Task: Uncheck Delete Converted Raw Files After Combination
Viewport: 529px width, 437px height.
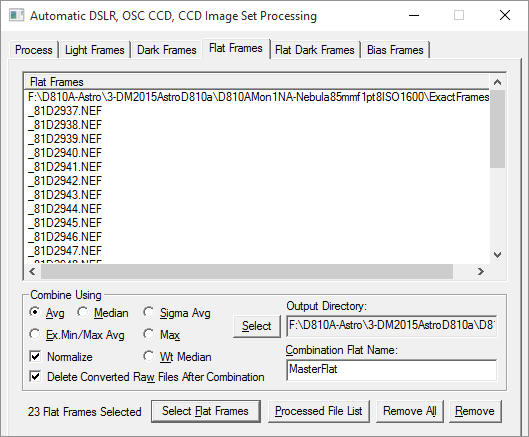Action: pos(35,376)
